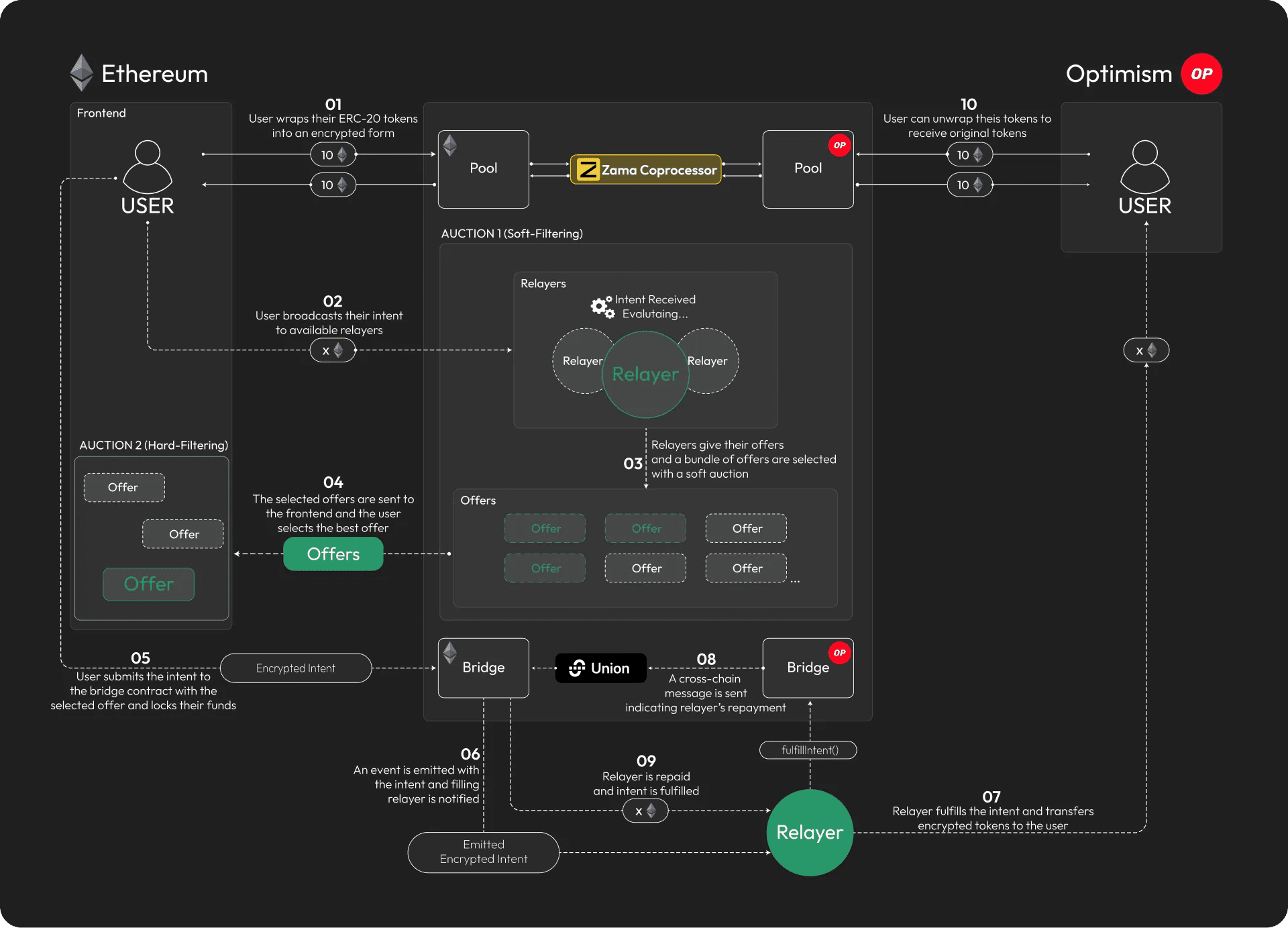The height and width of the screenshot is (928, 1288).
Task: Click the fulfillIntent() label pill
Action: click(x=808, y=750)
